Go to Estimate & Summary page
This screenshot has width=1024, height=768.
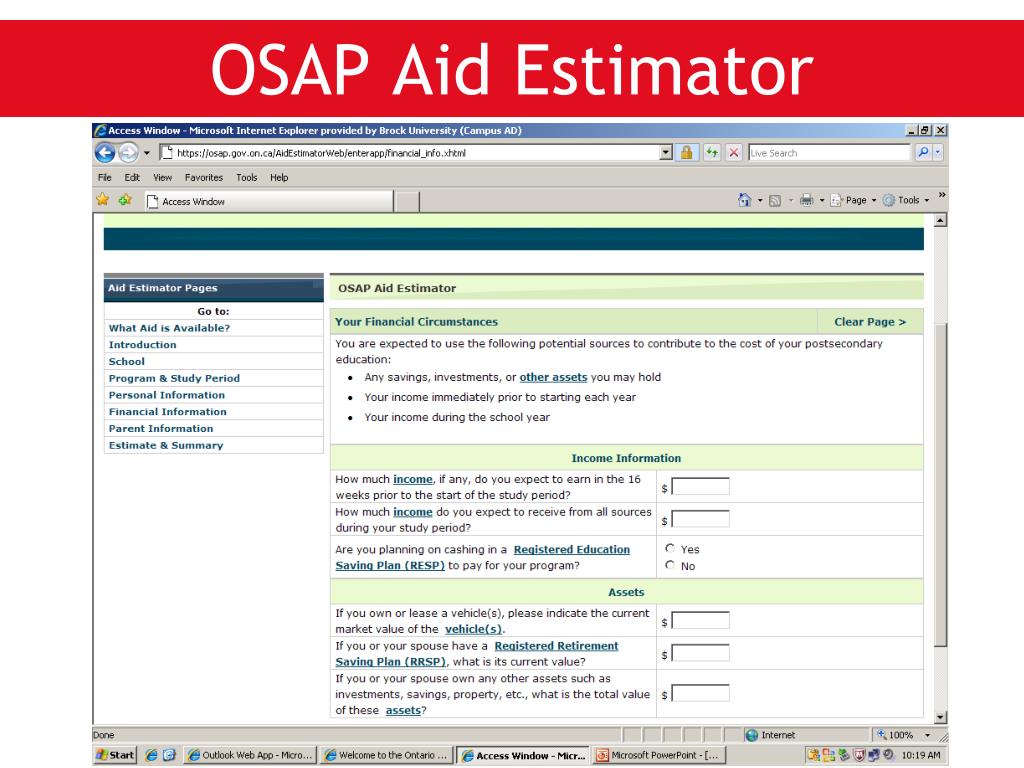[166, 445]
